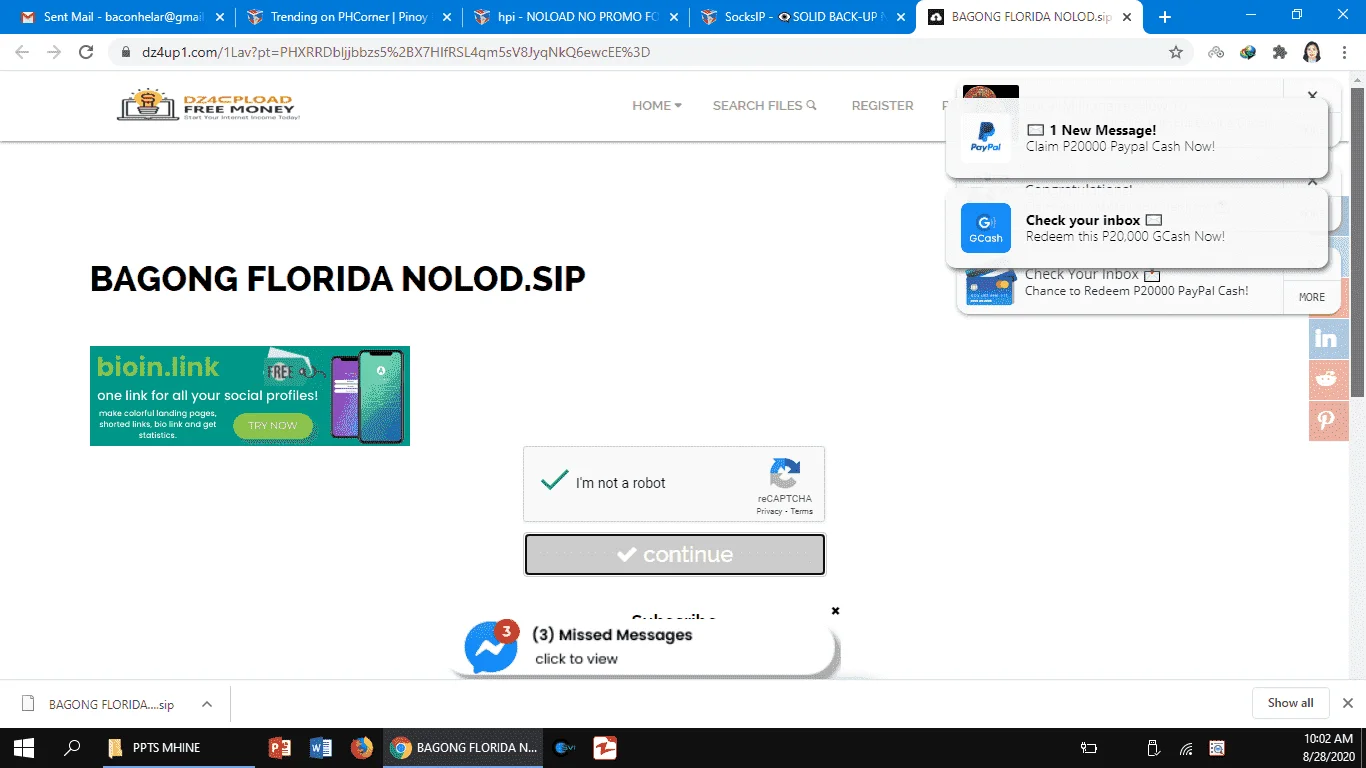This screenshot has width=1366, height=768.
Task: Click the PayPal logo in the notification
Action: 985,138
